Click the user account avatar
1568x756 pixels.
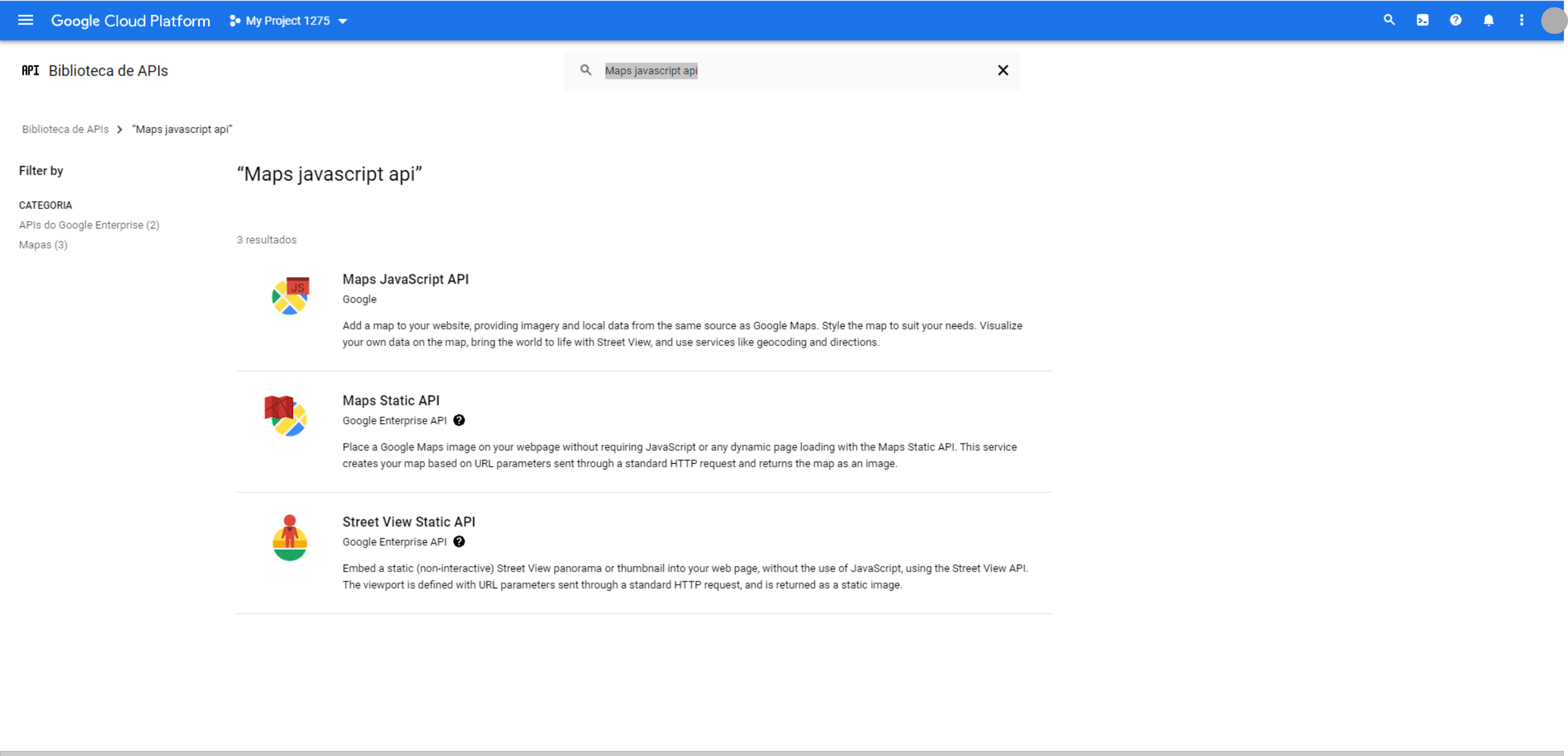coord(1553,21)
